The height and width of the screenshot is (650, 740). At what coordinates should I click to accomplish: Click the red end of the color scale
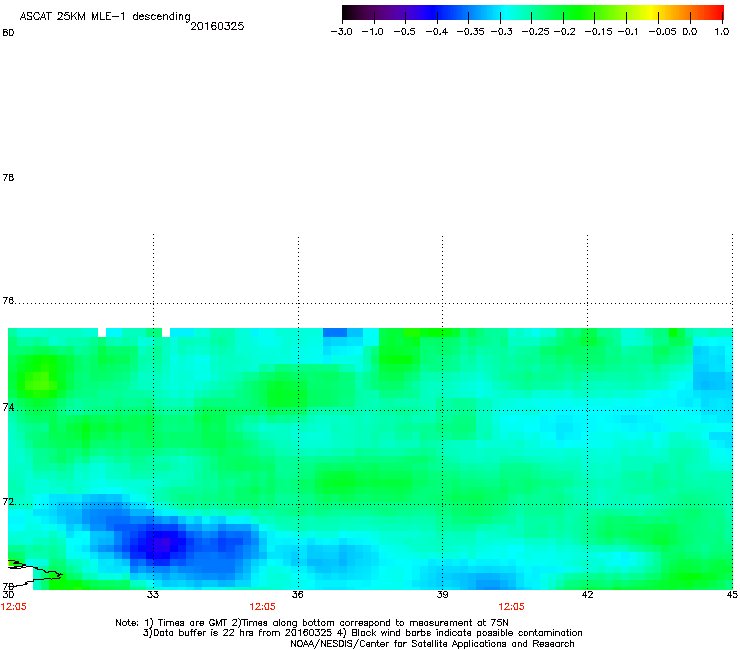click(x=717, y=13)
